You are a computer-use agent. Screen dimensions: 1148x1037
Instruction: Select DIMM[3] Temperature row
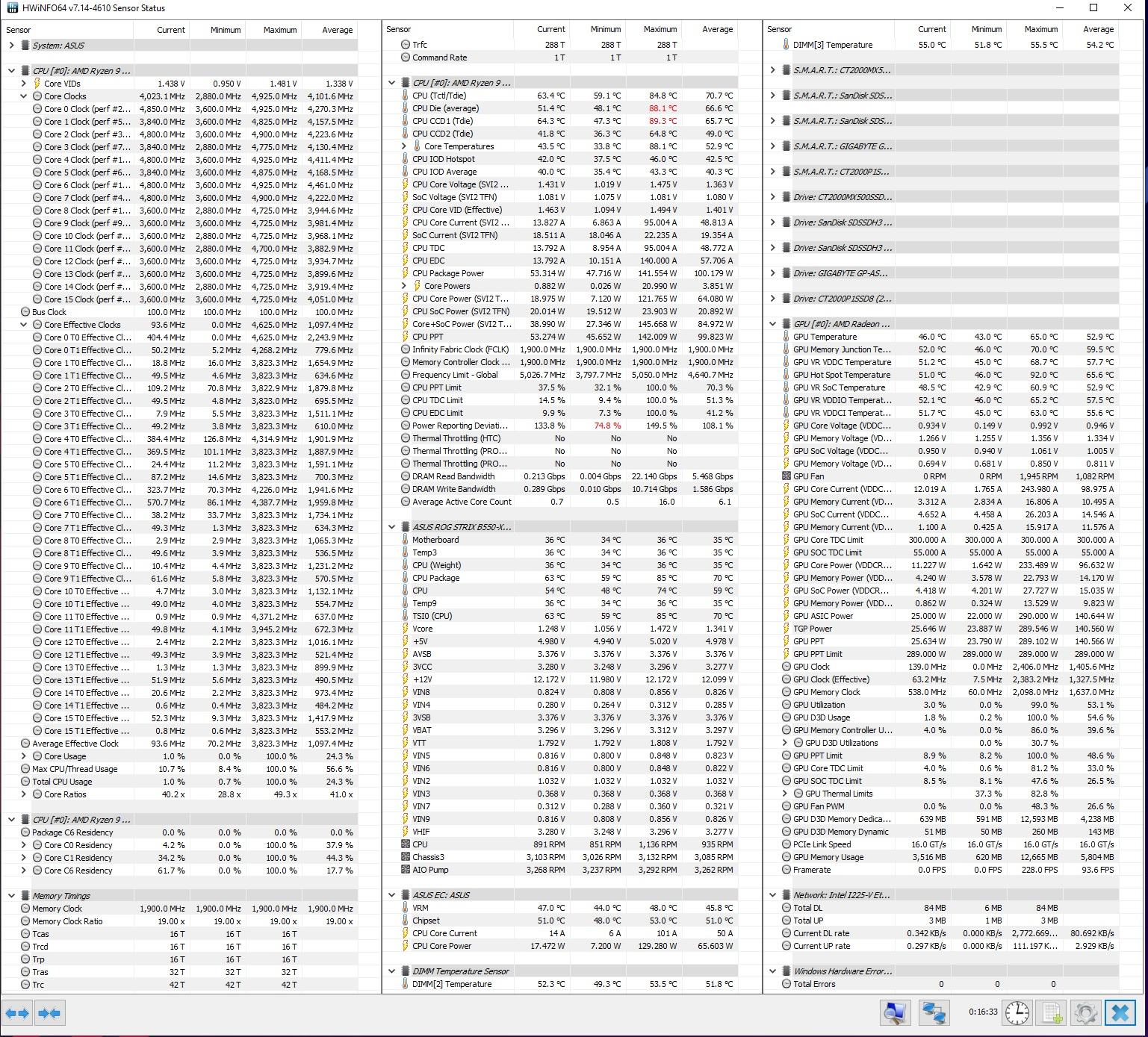click(x=941, y=45)
